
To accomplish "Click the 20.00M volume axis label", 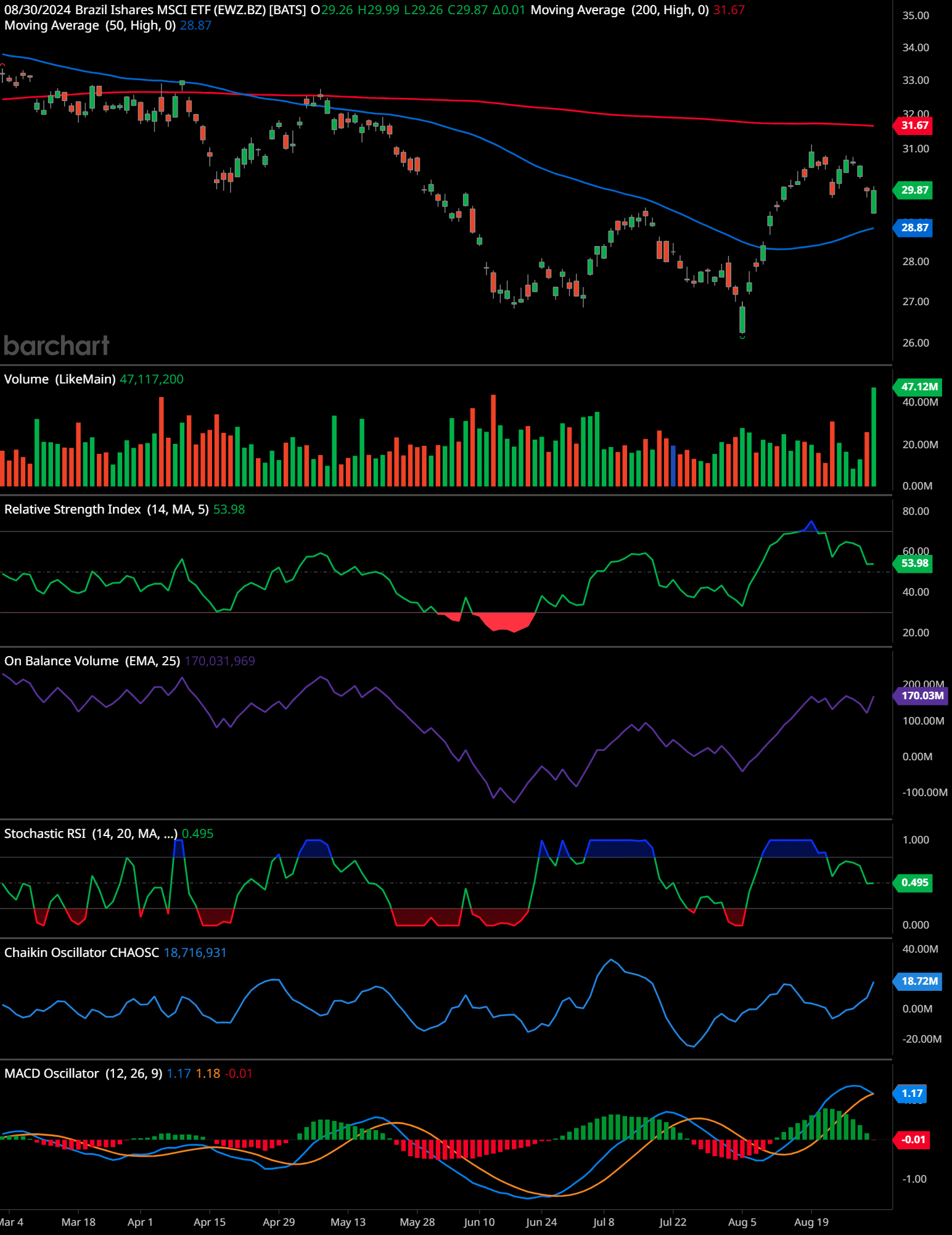I will (921, 445).
